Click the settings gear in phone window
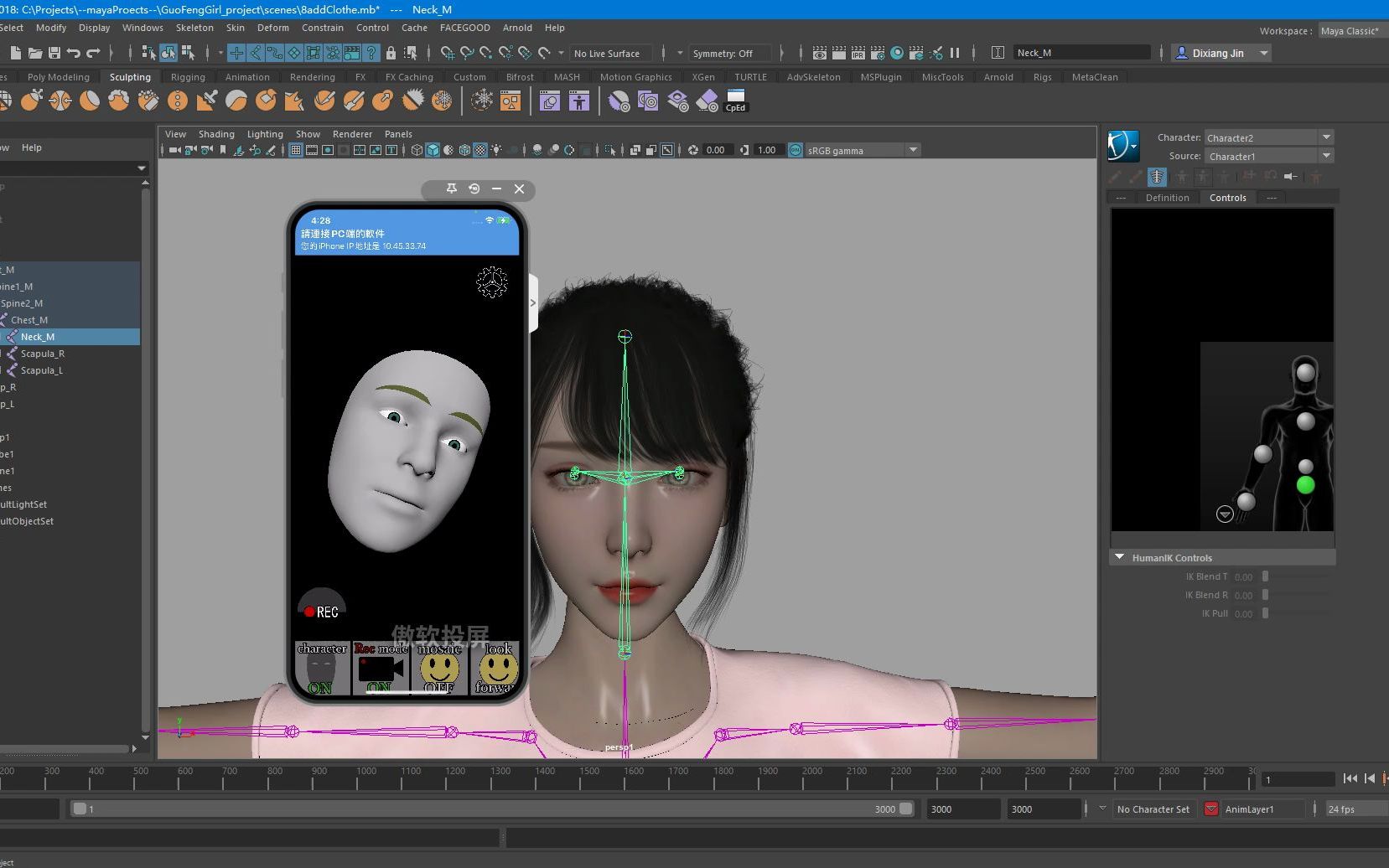 492,282
